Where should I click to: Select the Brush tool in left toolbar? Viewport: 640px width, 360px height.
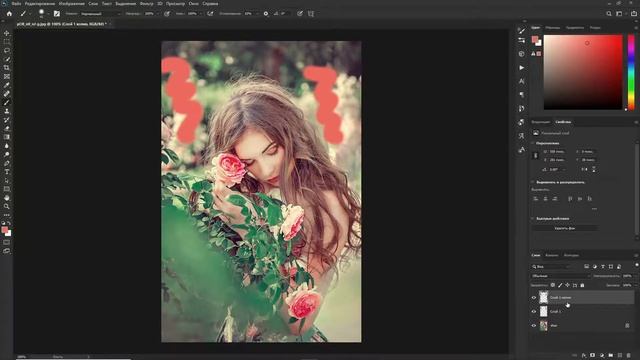(7, 102)
